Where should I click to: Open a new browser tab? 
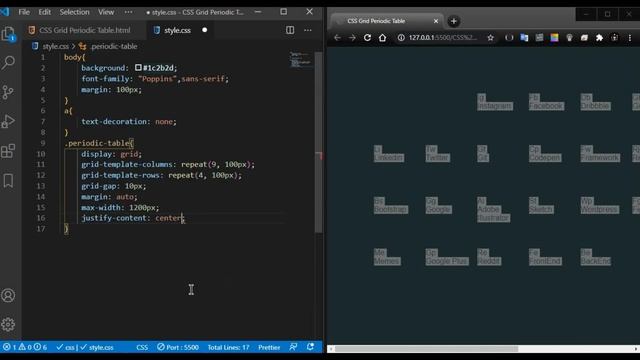click(453, 21)
